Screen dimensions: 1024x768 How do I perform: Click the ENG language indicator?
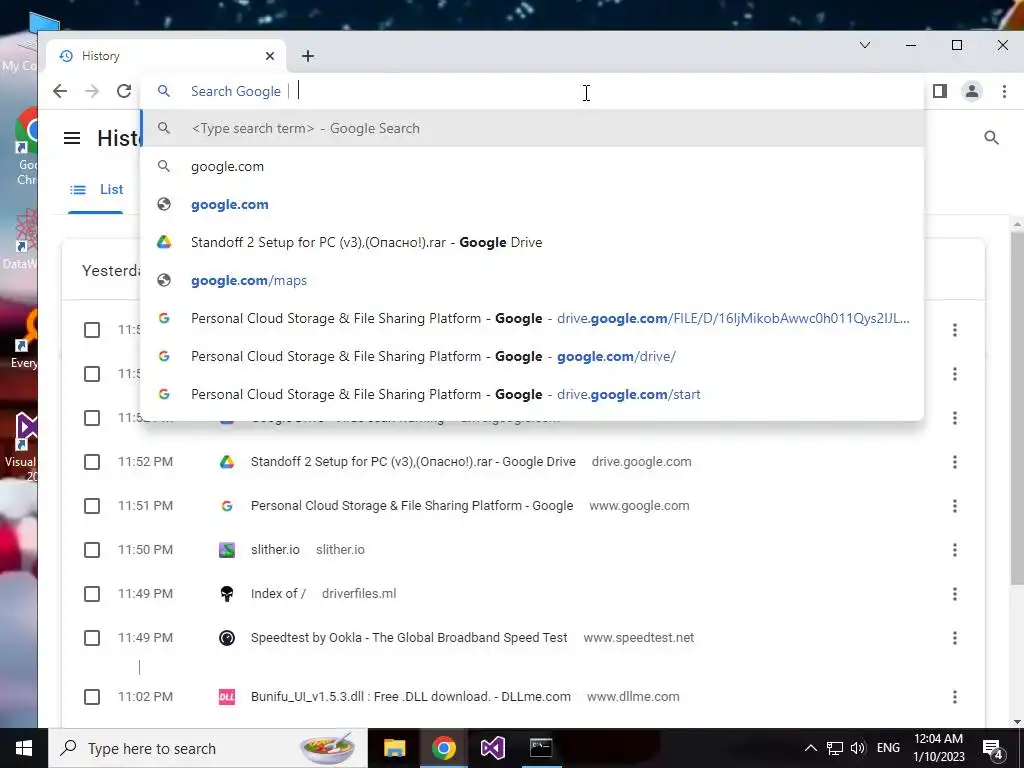(x=888, y=748)
